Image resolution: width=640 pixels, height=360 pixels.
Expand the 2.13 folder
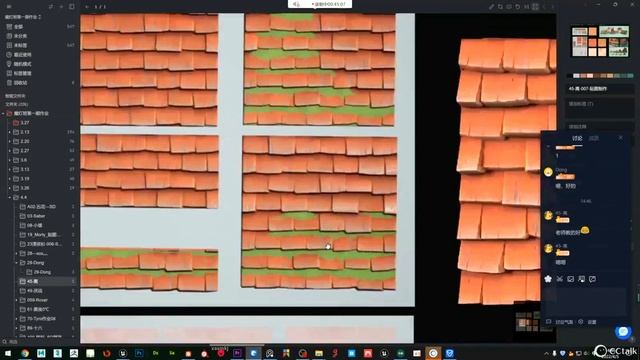pyautogui.click(x=10, y=132)
